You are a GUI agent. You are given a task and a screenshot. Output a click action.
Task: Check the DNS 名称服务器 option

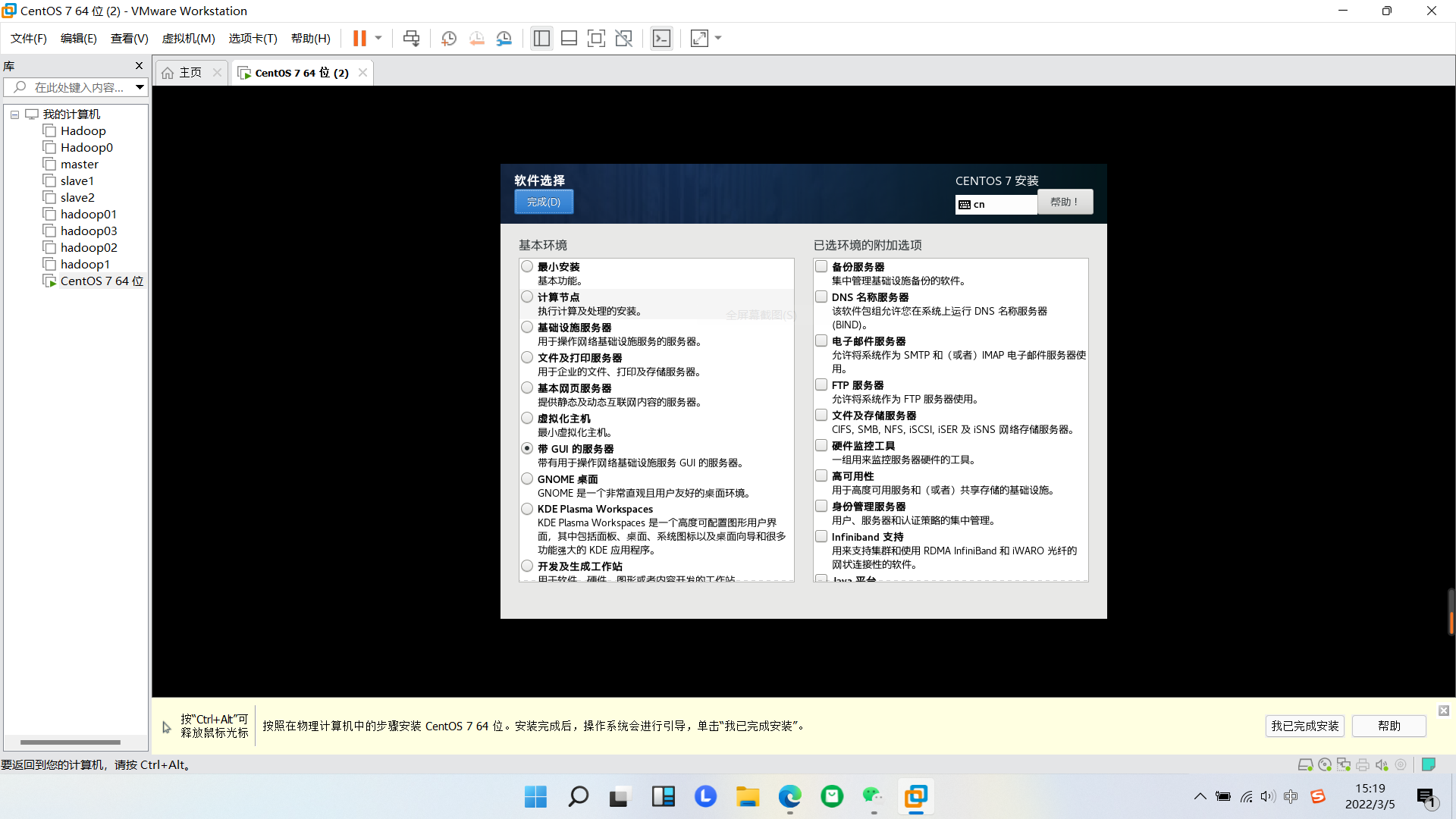tap(821, 297)
